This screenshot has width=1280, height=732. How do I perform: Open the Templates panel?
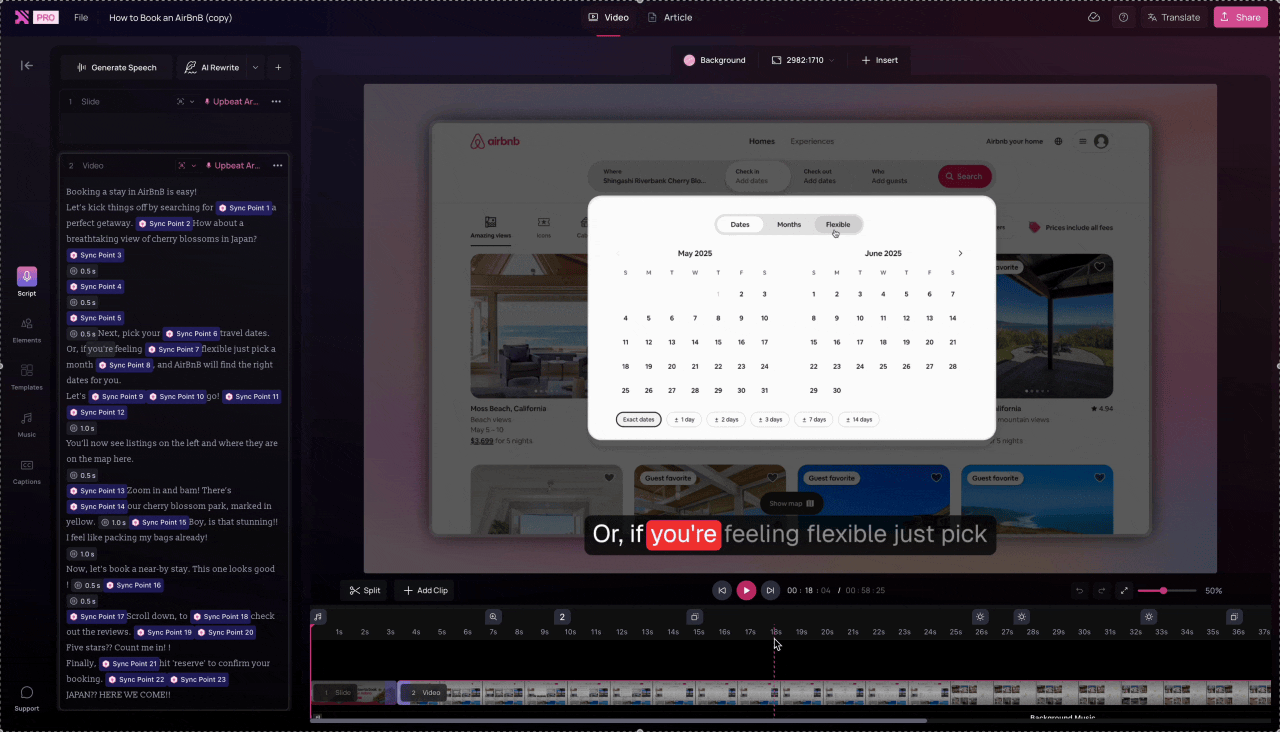pyautogui.click(x=26, y=373)
